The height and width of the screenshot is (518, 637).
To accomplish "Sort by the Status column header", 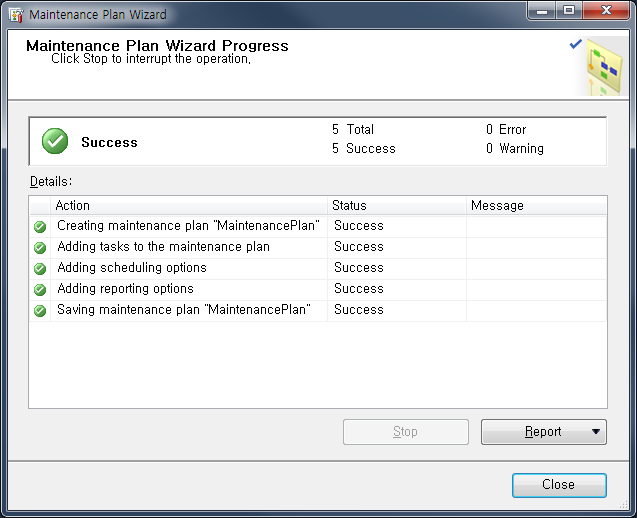I will [x=396, y=205].
